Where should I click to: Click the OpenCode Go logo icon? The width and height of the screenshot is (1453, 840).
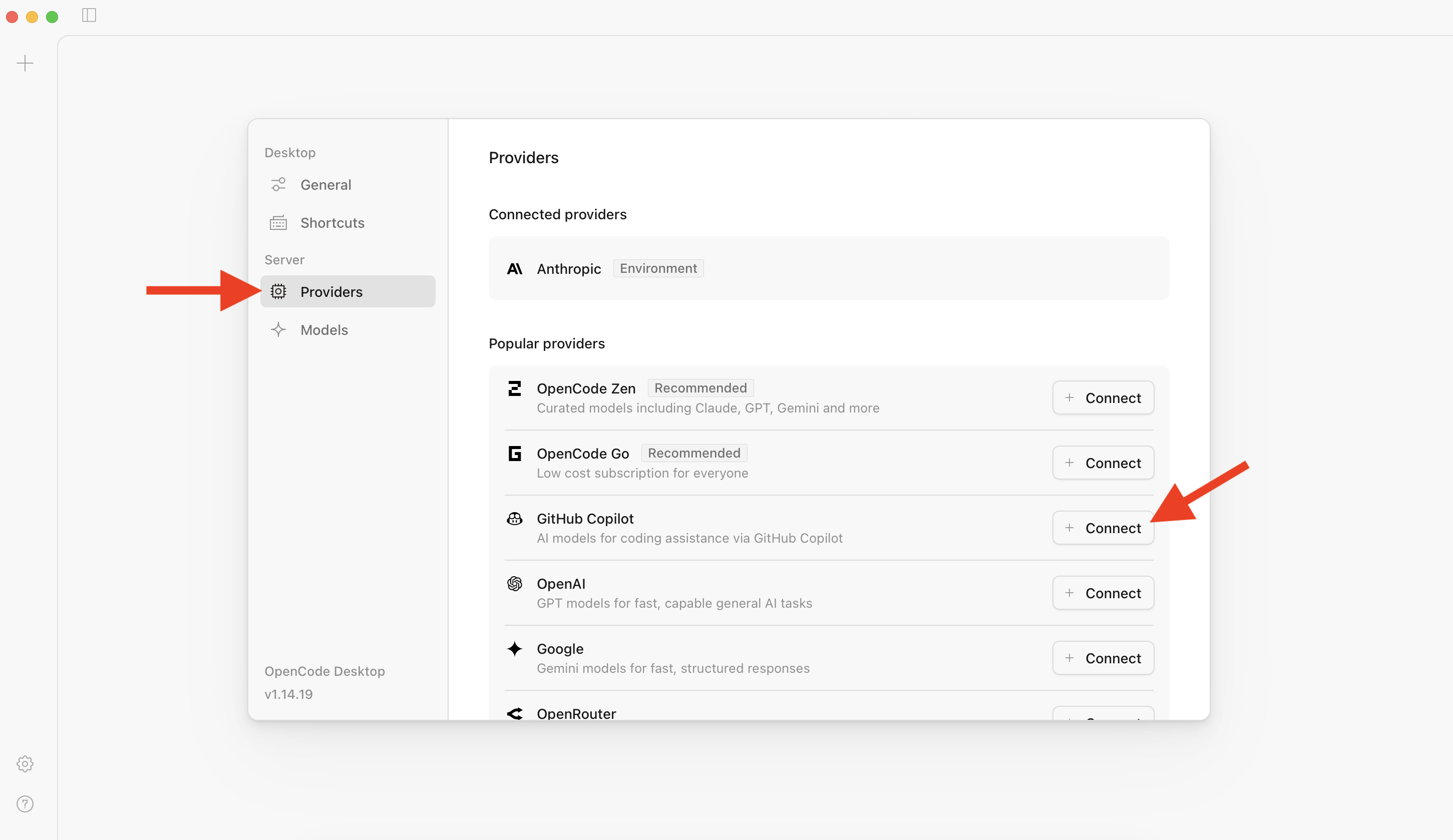pos(515,453)
